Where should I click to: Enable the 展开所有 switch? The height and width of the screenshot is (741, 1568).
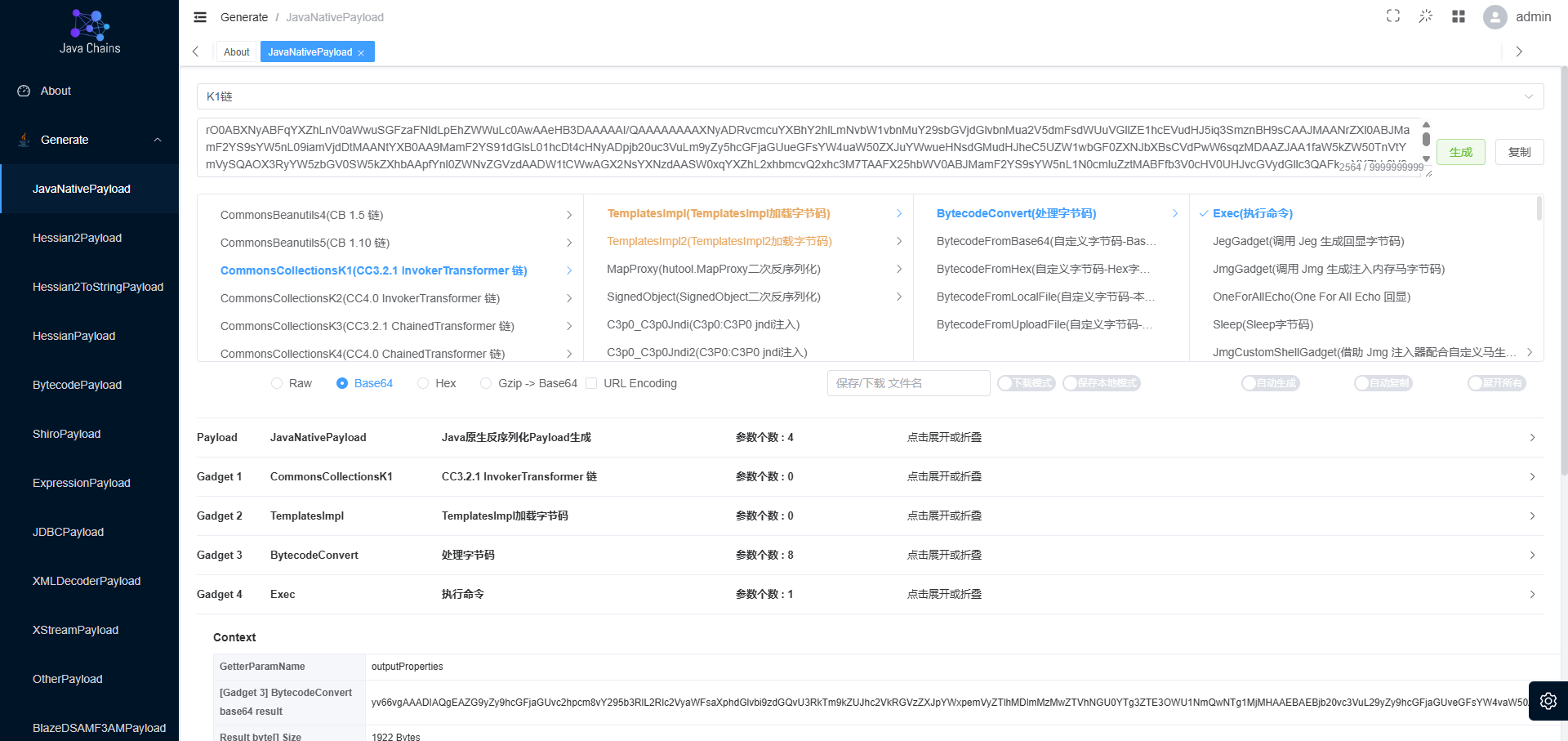tap(1496, 383)
